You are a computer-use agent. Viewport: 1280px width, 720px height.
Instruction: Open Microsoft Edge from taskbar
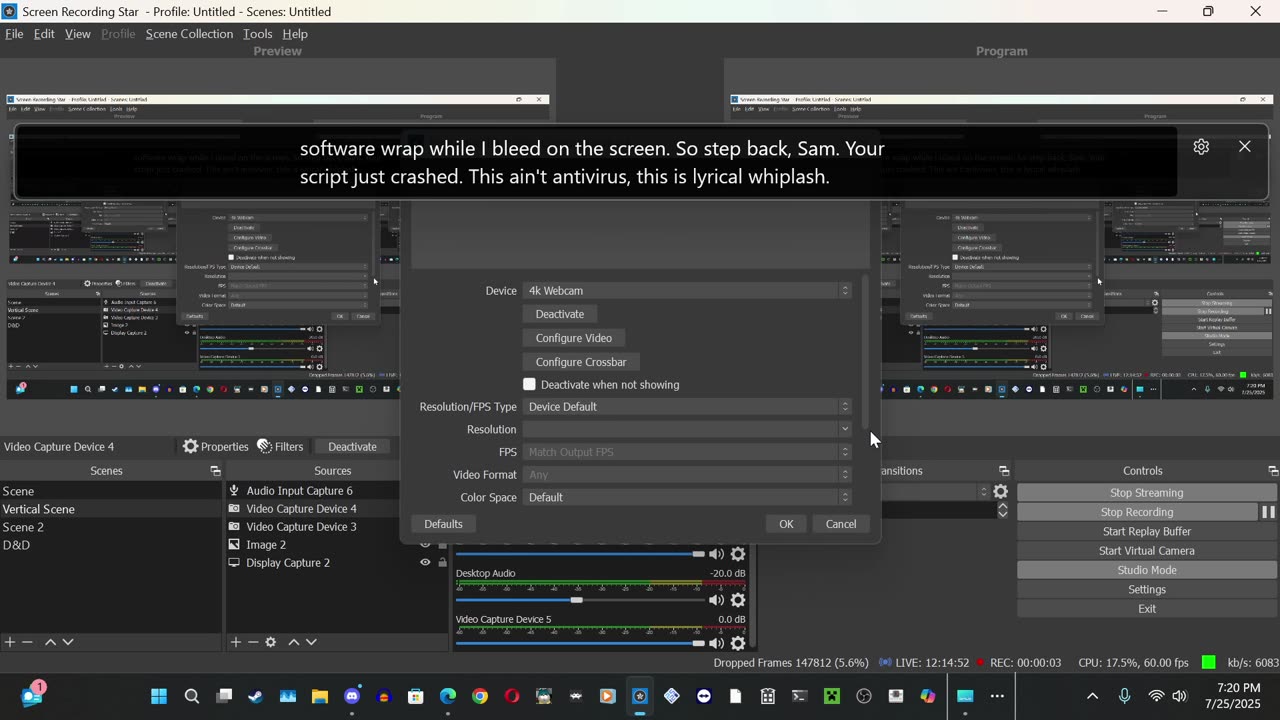point(448,696)
